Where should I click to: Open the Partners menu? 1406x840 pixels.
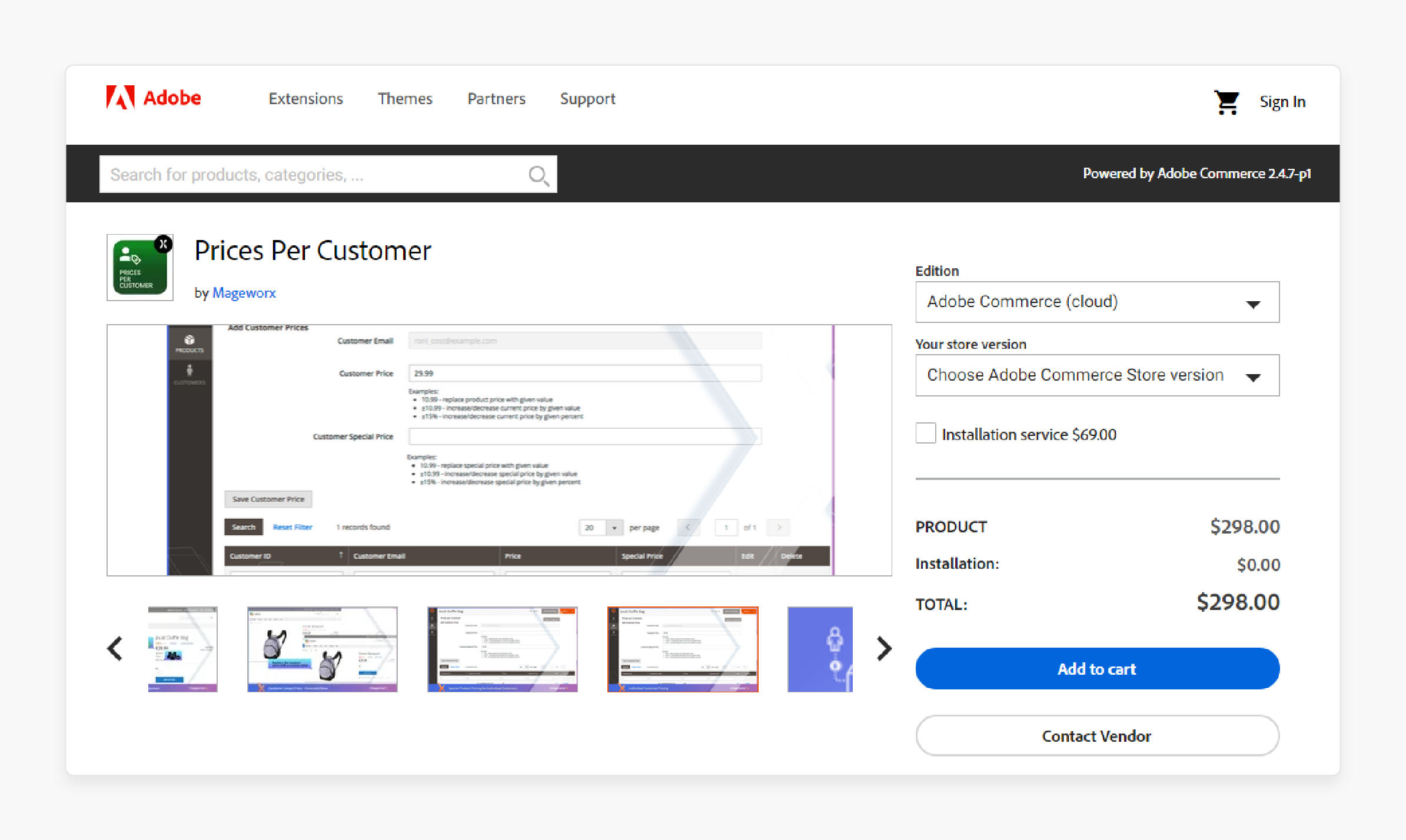pos(497,99)
